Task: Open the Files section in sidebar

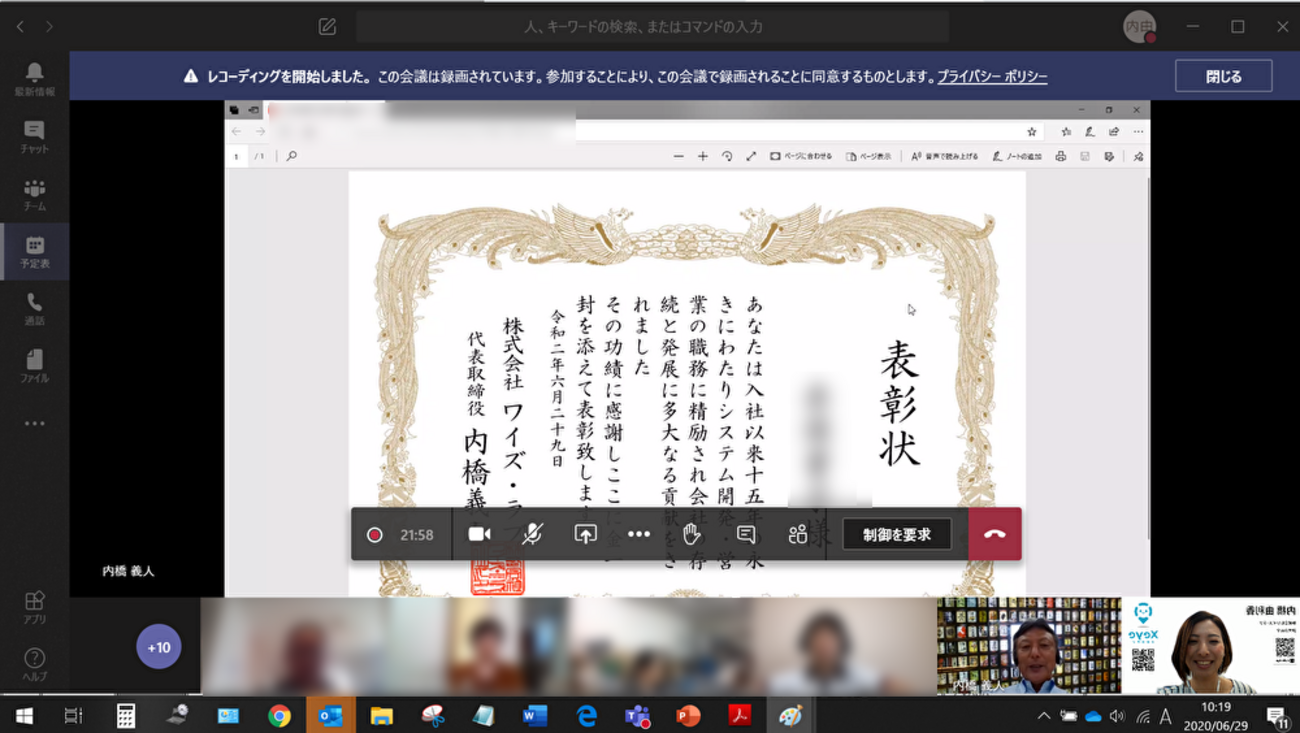Action: pos(34,366)
